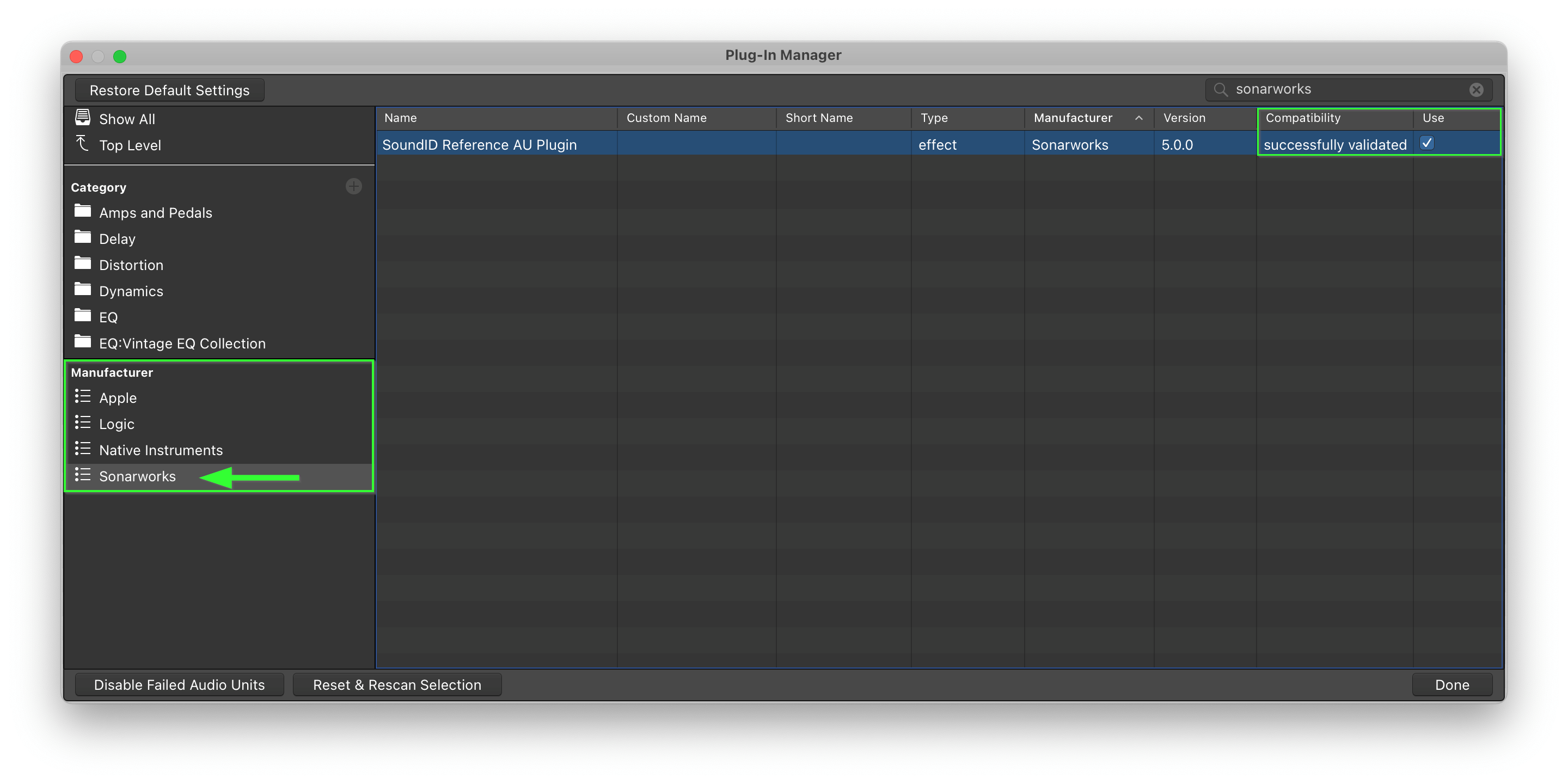Filter by Sonarworks manufacturer
This screenshot has height=784, width=1568.
pos(219,476)
